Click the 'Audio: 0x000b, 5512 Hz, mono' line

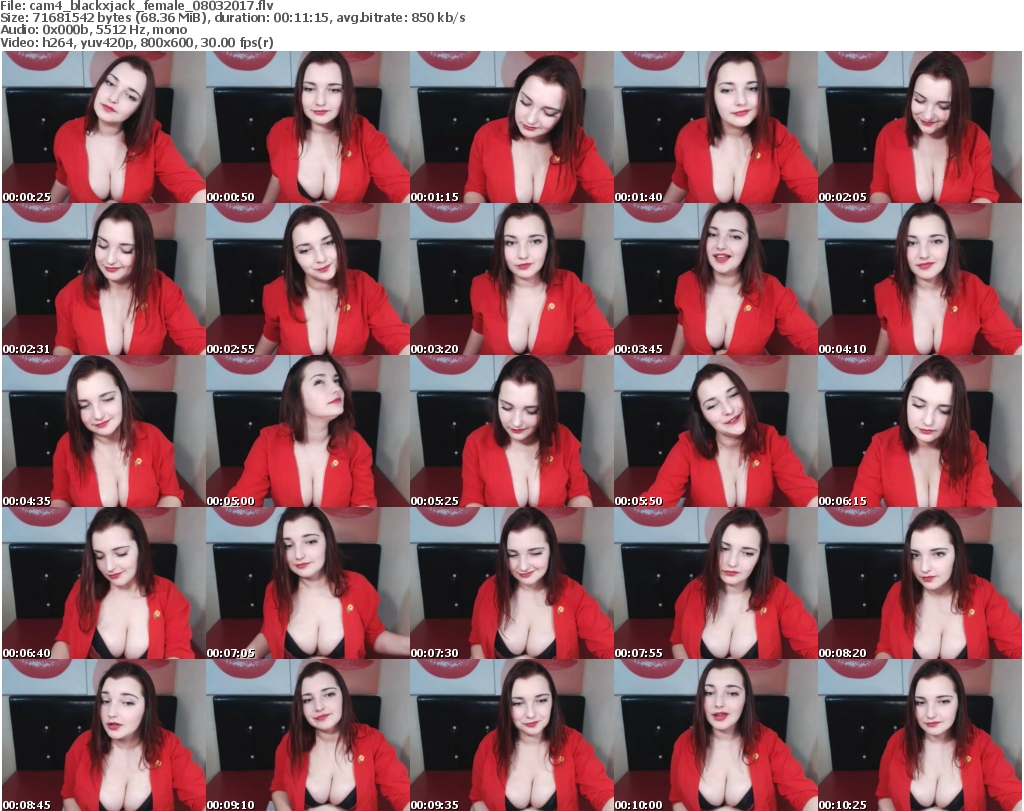click(x=94, y=30)
